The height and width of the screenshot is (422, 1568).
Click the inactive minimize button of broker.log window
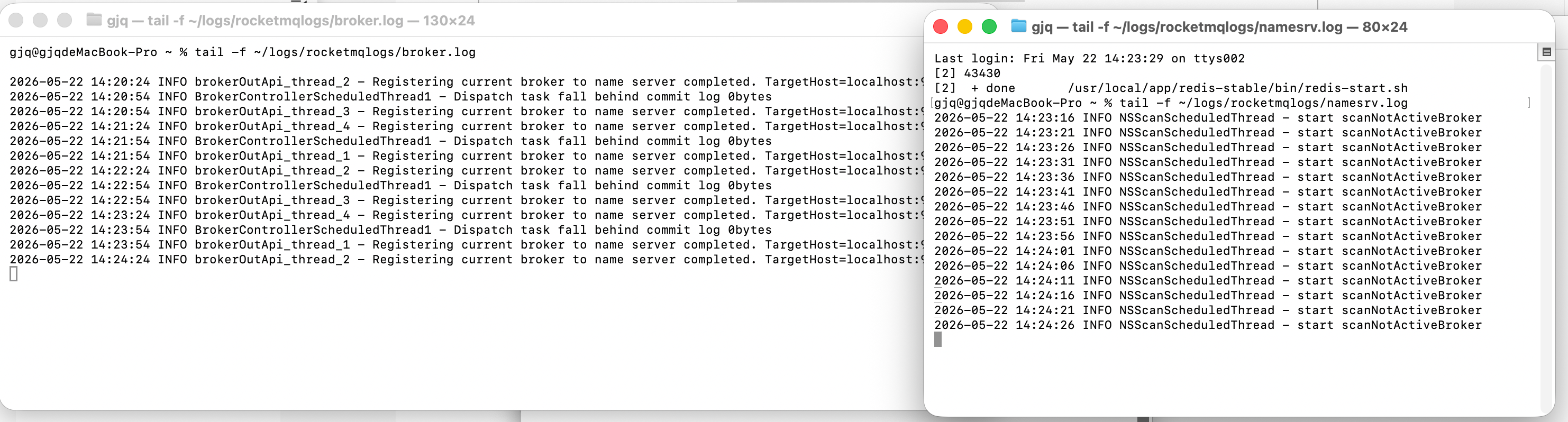coord(40,21)
